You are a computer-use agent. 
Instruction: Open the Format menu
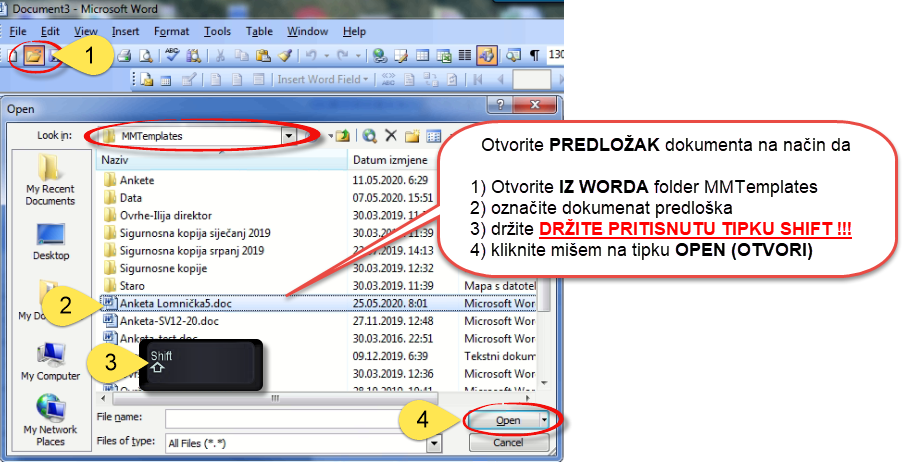click(x=171, y=31)
